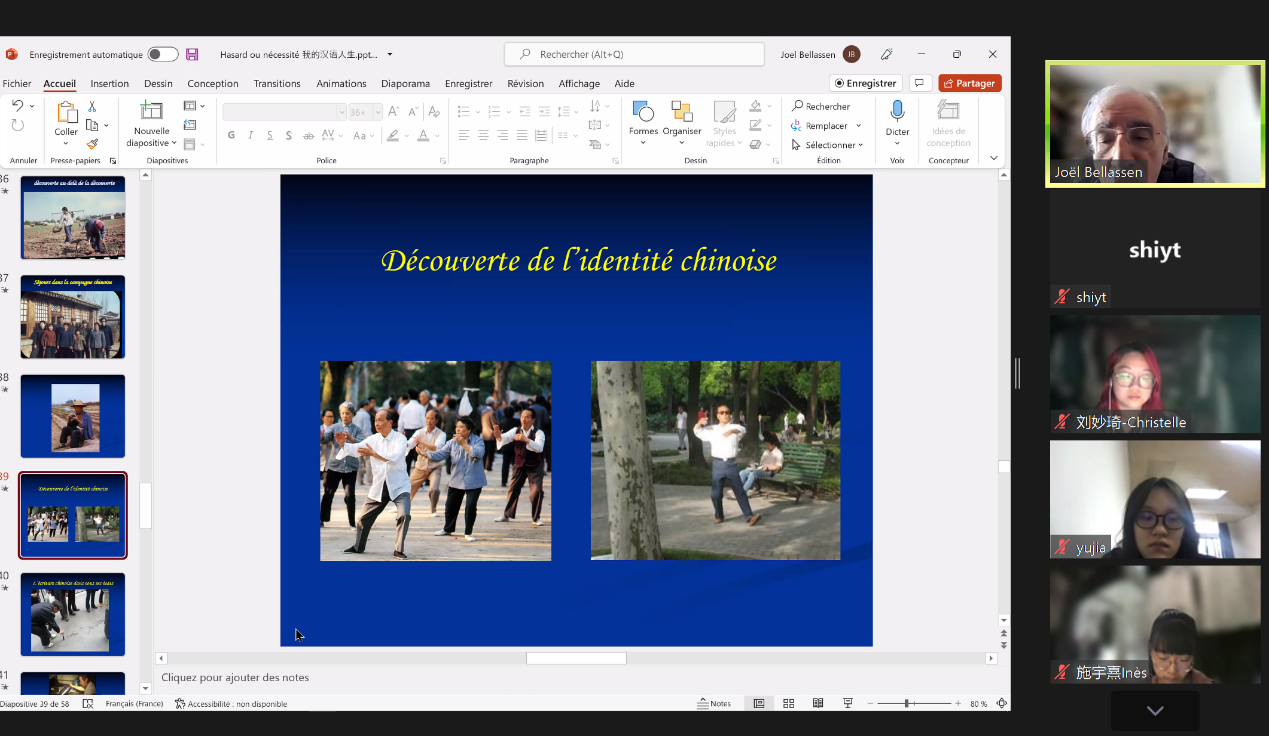
Task: Open reading view from status bar
Action: [x=818, y=704]
